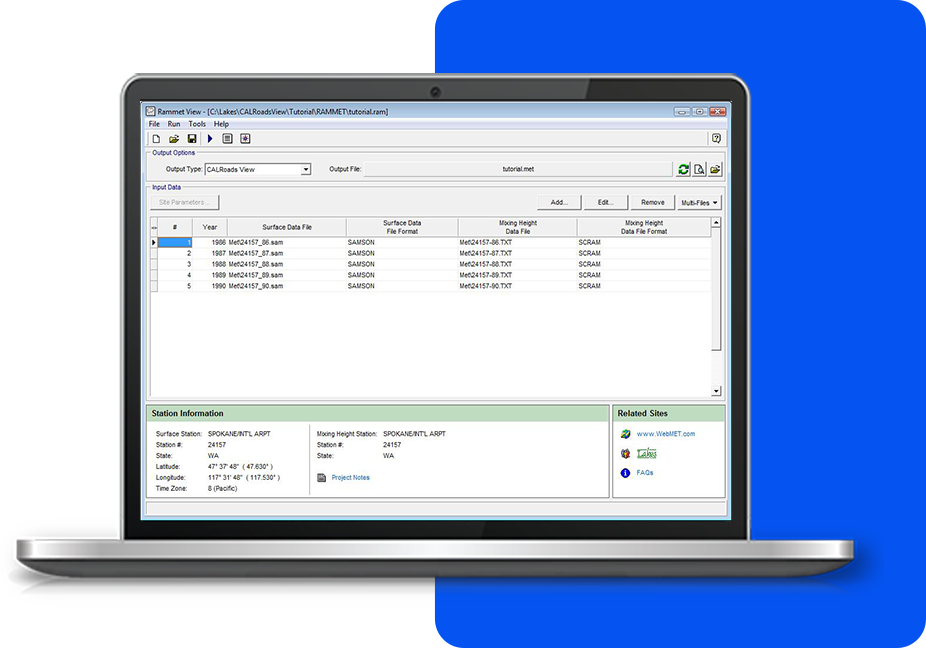
Task: Click the Met24157-86.TXT cell
Action: [x=517, y=243]
